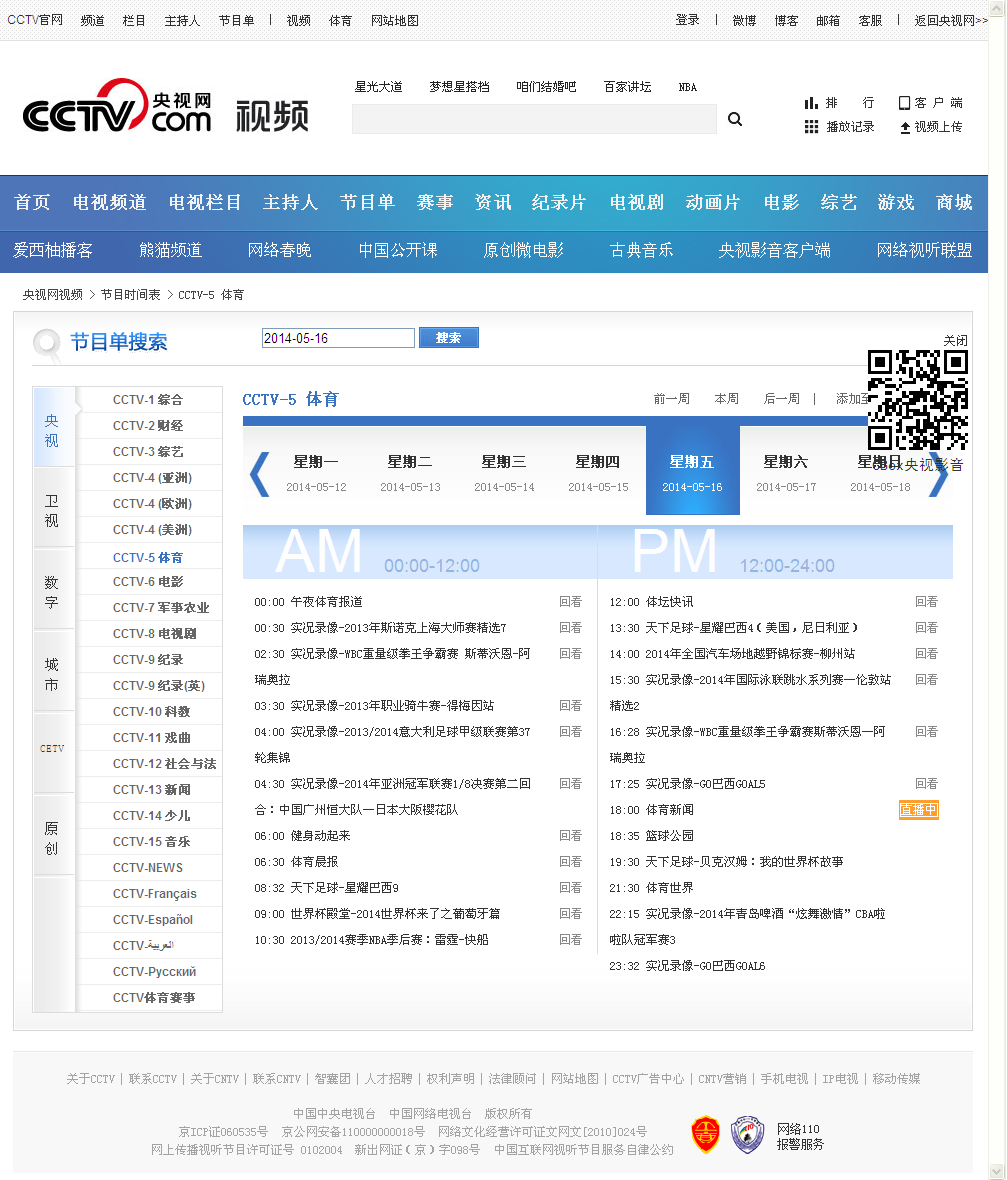Select the 星期一 2014-05-12 tab
The width and height of the screenshot is (1007, 1180).
point(316,473)
